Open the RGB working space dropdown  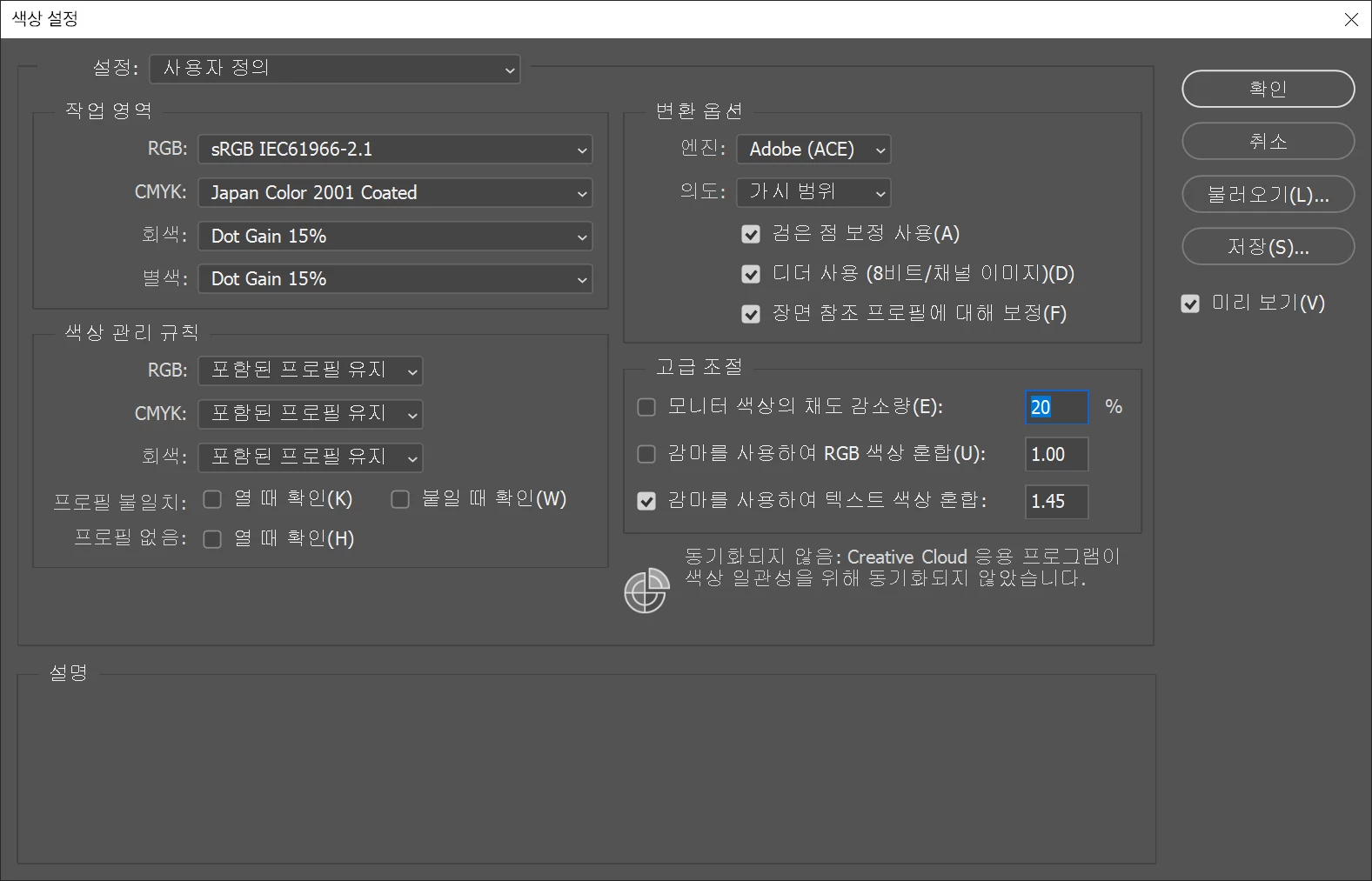pyautogui.click(x=395, y=150)
